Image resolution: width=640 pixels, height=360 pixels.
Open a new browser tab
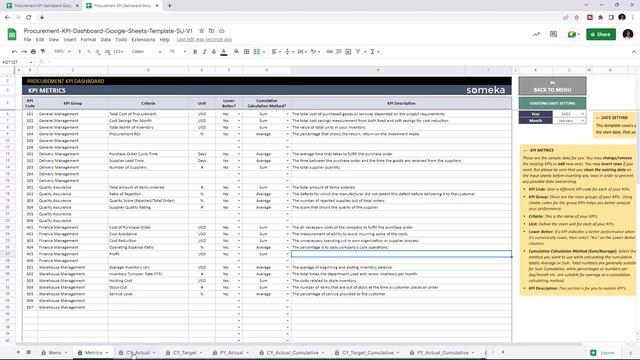click(x=169, y=6)
